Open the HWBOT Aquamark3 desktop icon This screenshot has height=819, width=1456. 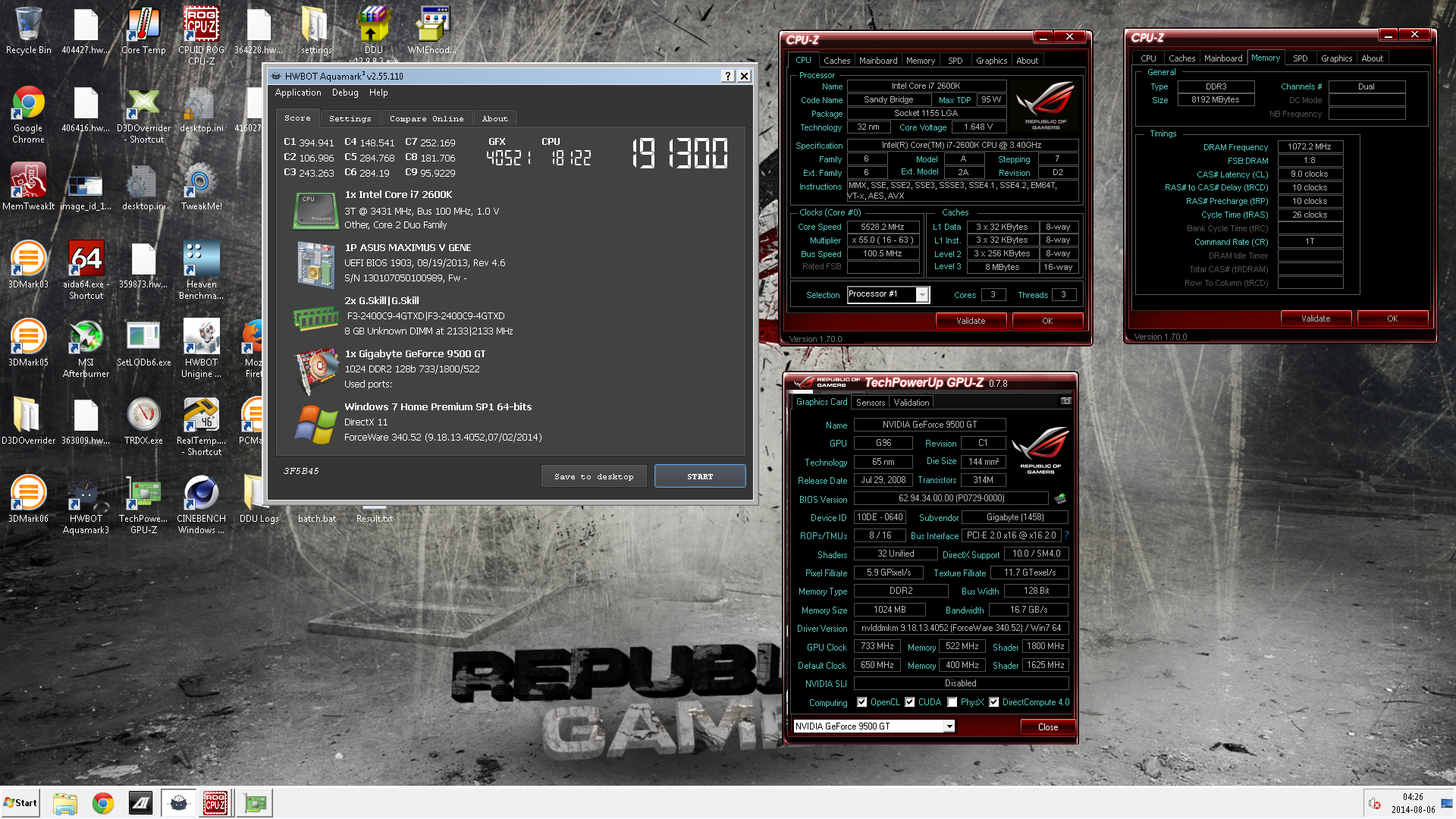pyautogui.click(x=86, y=504)
